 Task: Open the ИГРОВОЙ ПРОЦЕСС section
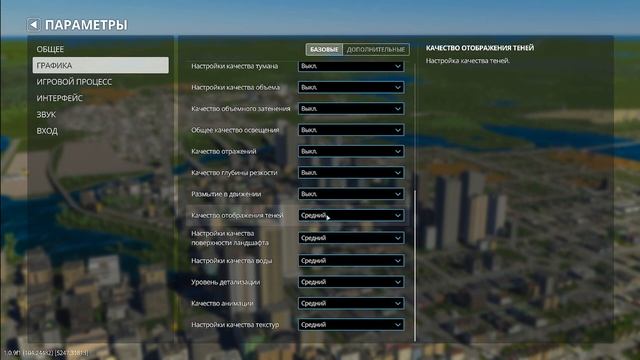74,82
